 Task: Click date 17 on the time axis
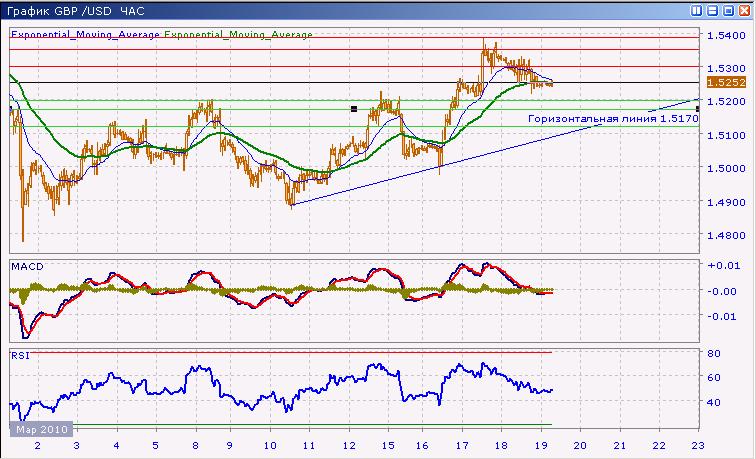point(460,445)
